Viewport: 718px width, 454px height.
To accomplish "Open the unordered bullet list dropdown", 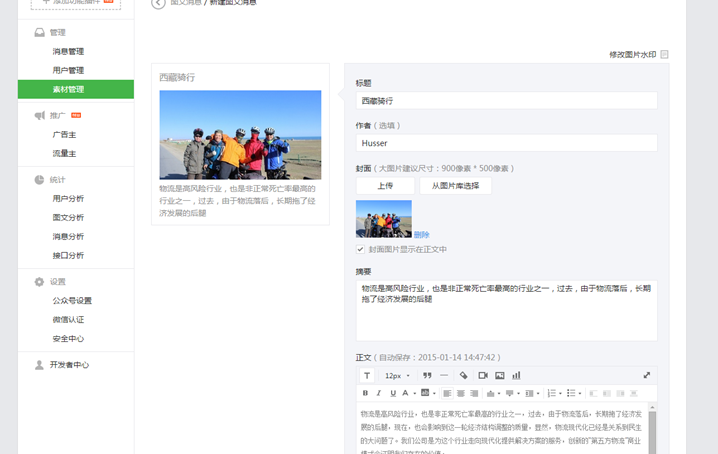I will point(580,394).
